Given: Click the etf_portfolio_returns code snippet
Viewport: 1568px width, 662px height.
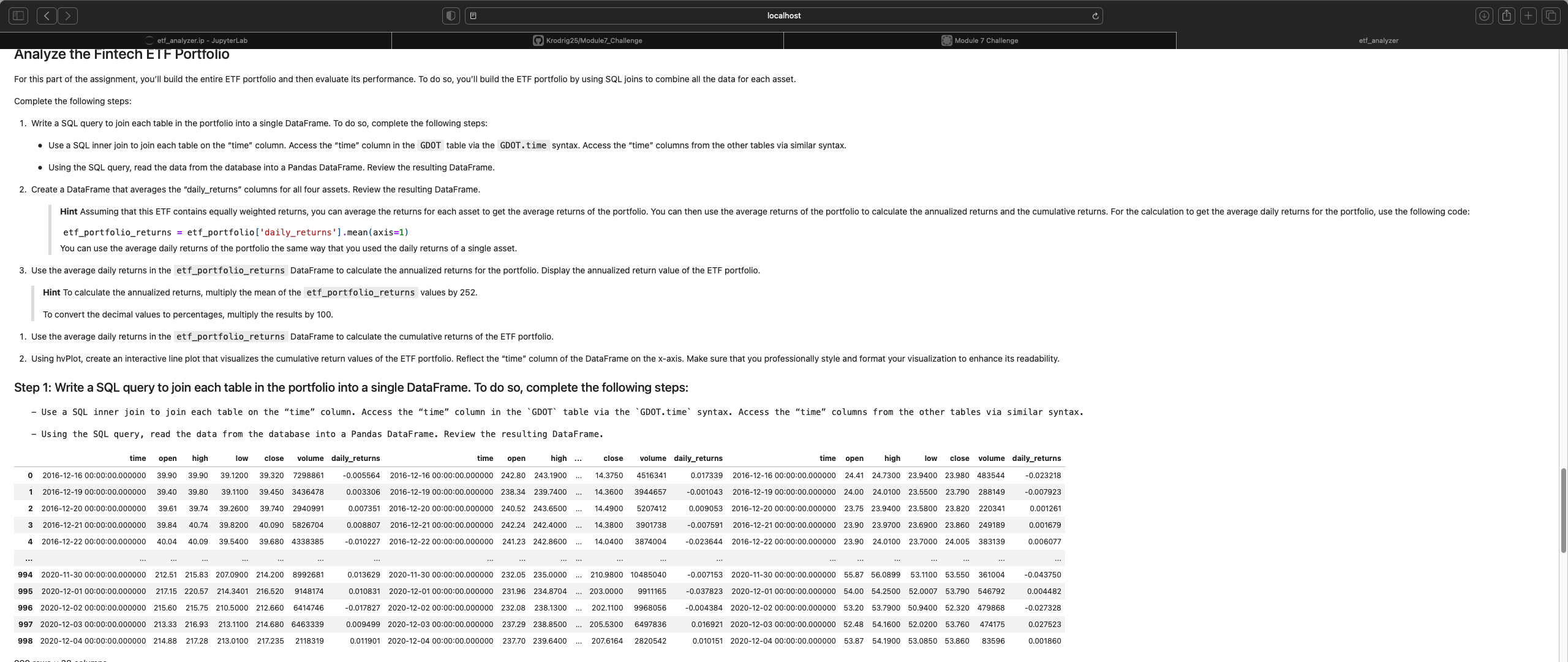Looking at the screenshot, I should tap(230, 270).
